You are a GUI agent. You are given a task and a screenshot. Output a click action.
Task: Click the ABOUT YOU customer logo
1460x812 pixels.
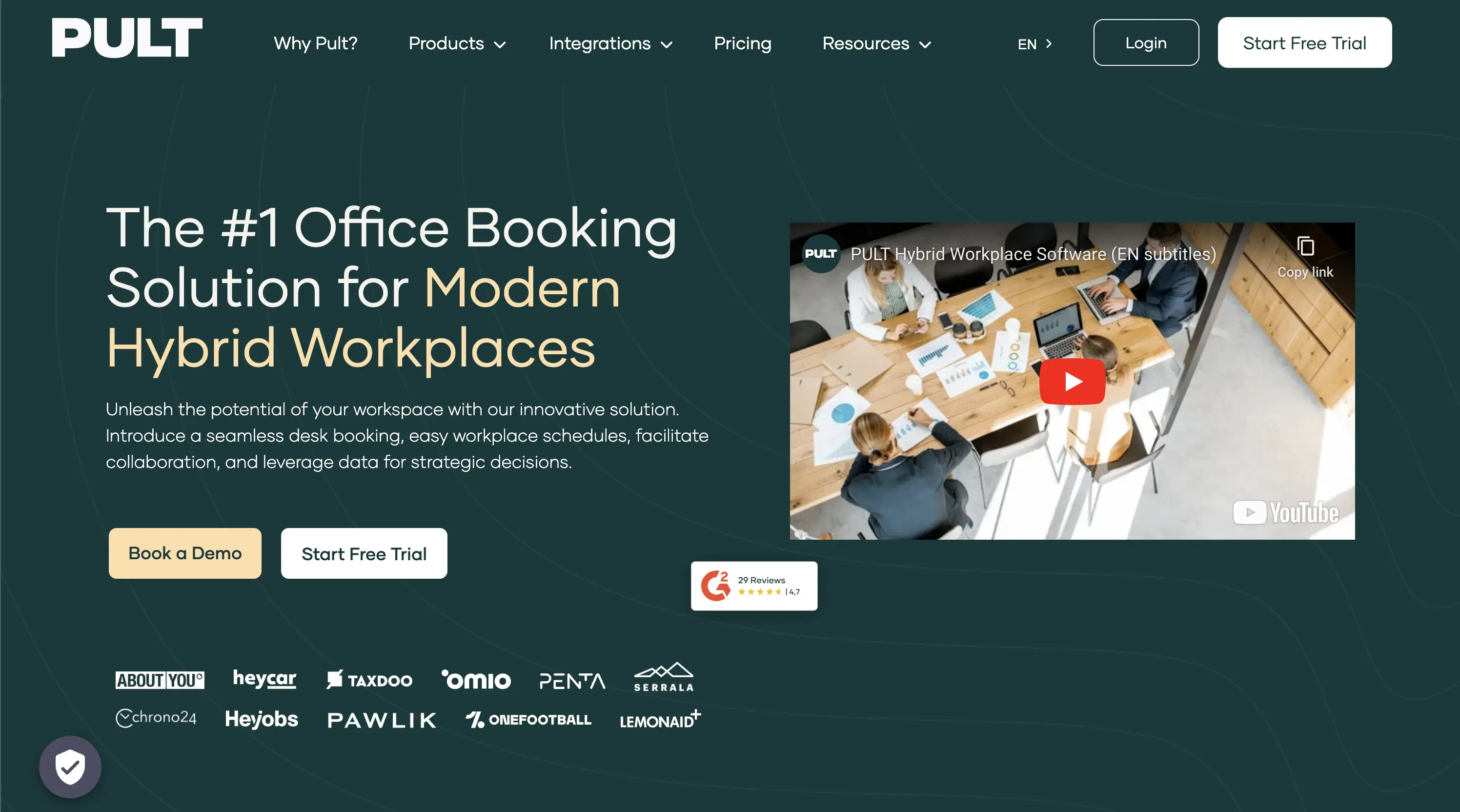[x=159, y=679]
